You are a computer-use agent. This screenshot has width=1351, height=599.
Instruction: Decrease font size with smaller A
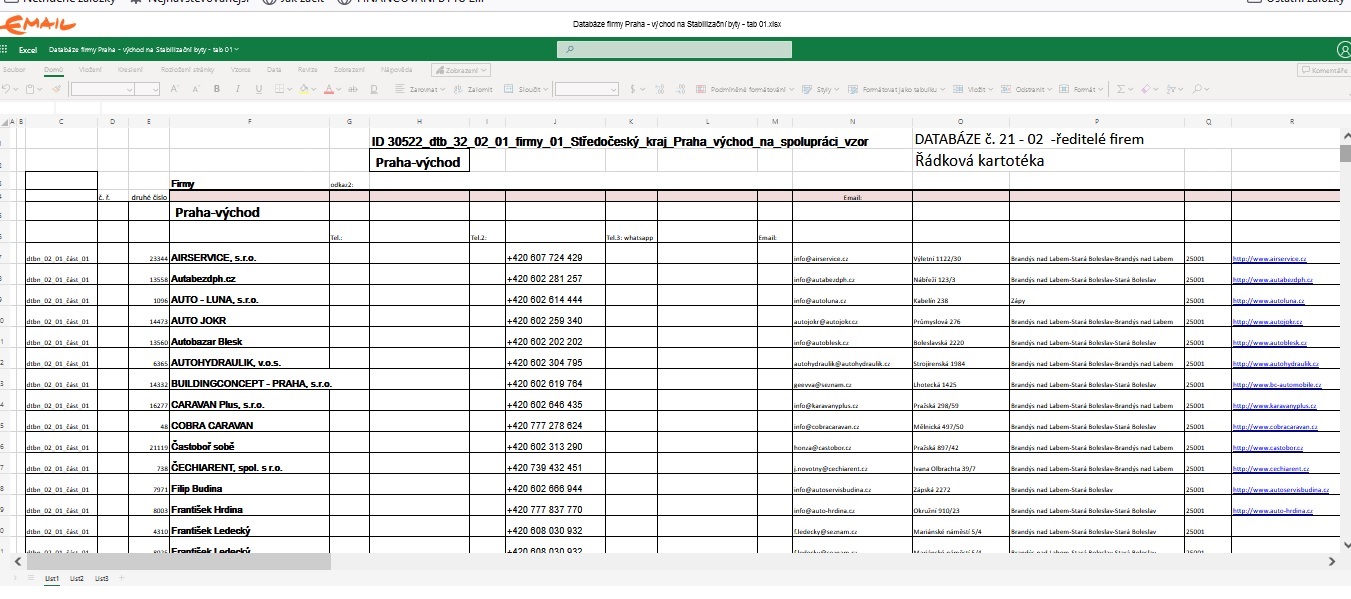tap(194, 89)
